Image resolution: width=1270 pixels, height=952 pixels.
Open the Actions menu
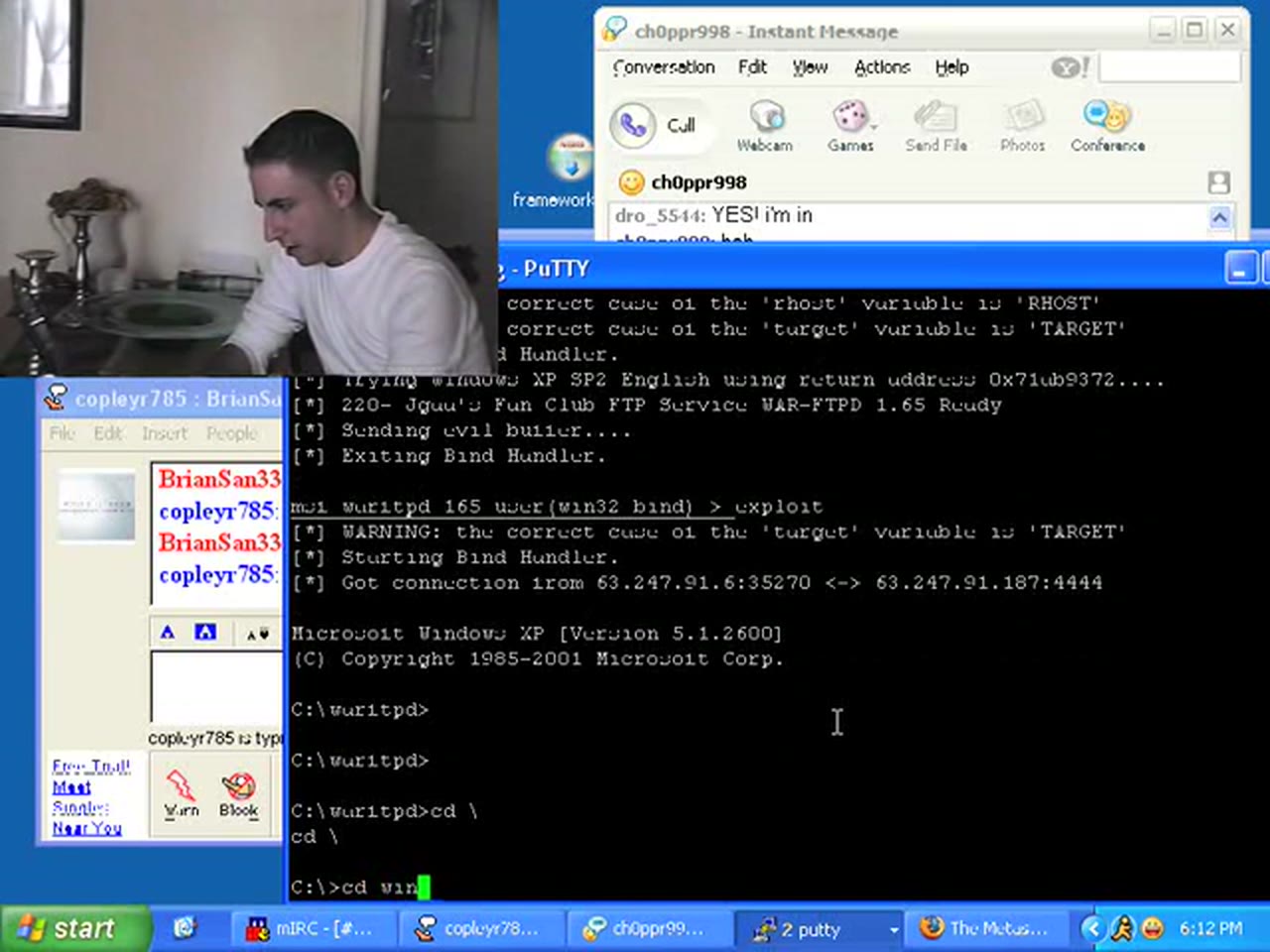(882, 67)
